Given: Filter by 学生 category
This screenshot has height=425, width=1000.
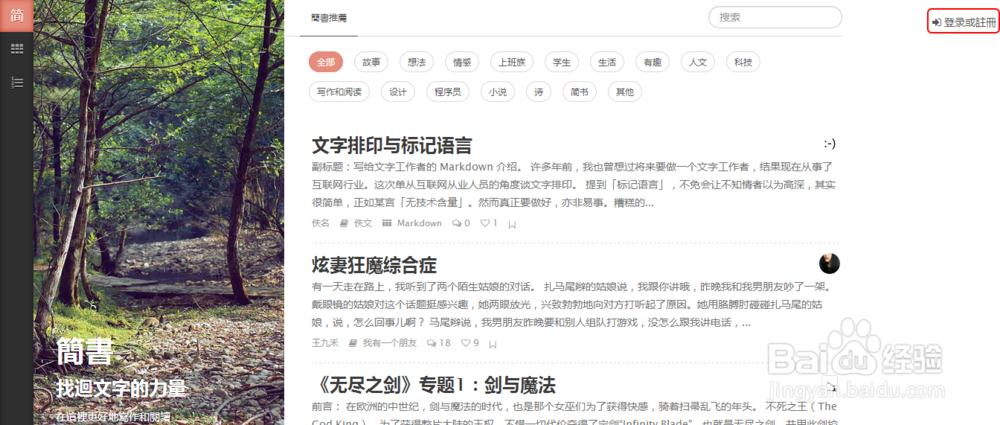Looking at the screenshot, I should pyautogui.click(x=561, y=62).
